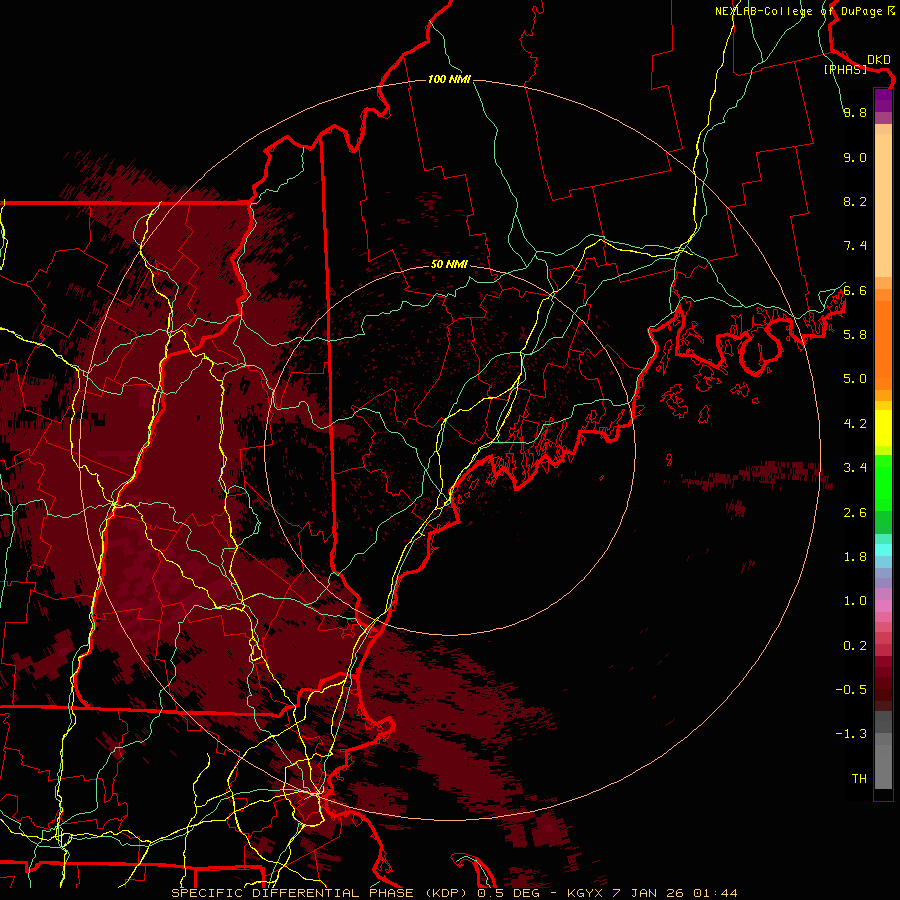
Task: Click the dark maroon segment of color bar
Action: coord(883,689)
